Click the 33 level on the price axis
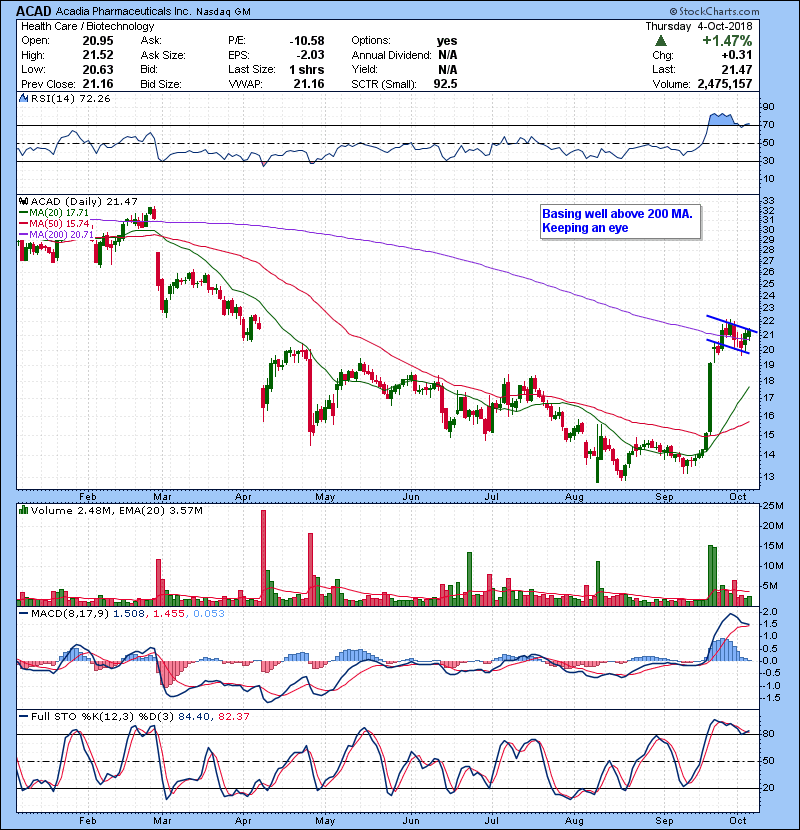Screen dimensions: 800x830 tap(768, 201)
